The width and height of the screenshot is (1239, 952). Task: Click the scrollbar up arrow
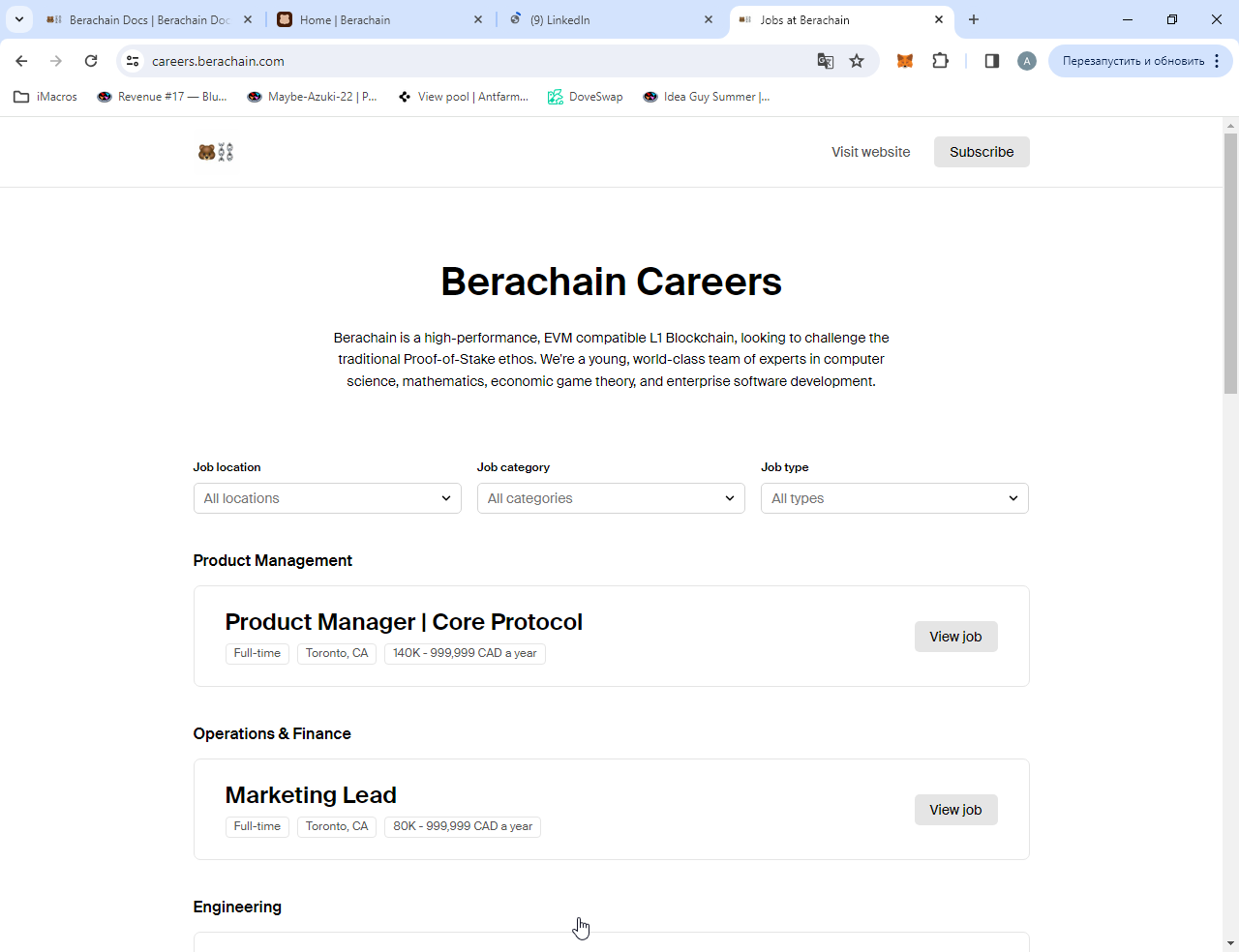pyautogui.click(x=1230, y=126)
